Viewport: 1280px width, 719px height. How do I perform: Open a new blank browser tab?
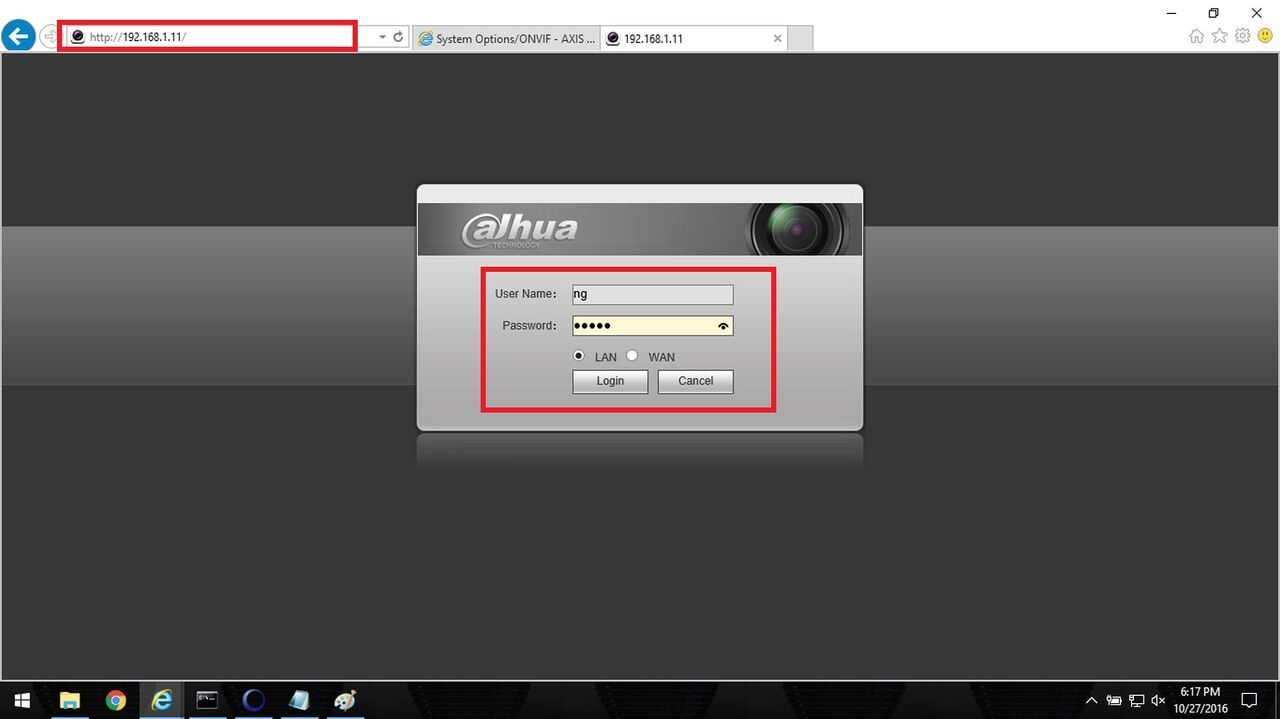click(x=800, y=38)
